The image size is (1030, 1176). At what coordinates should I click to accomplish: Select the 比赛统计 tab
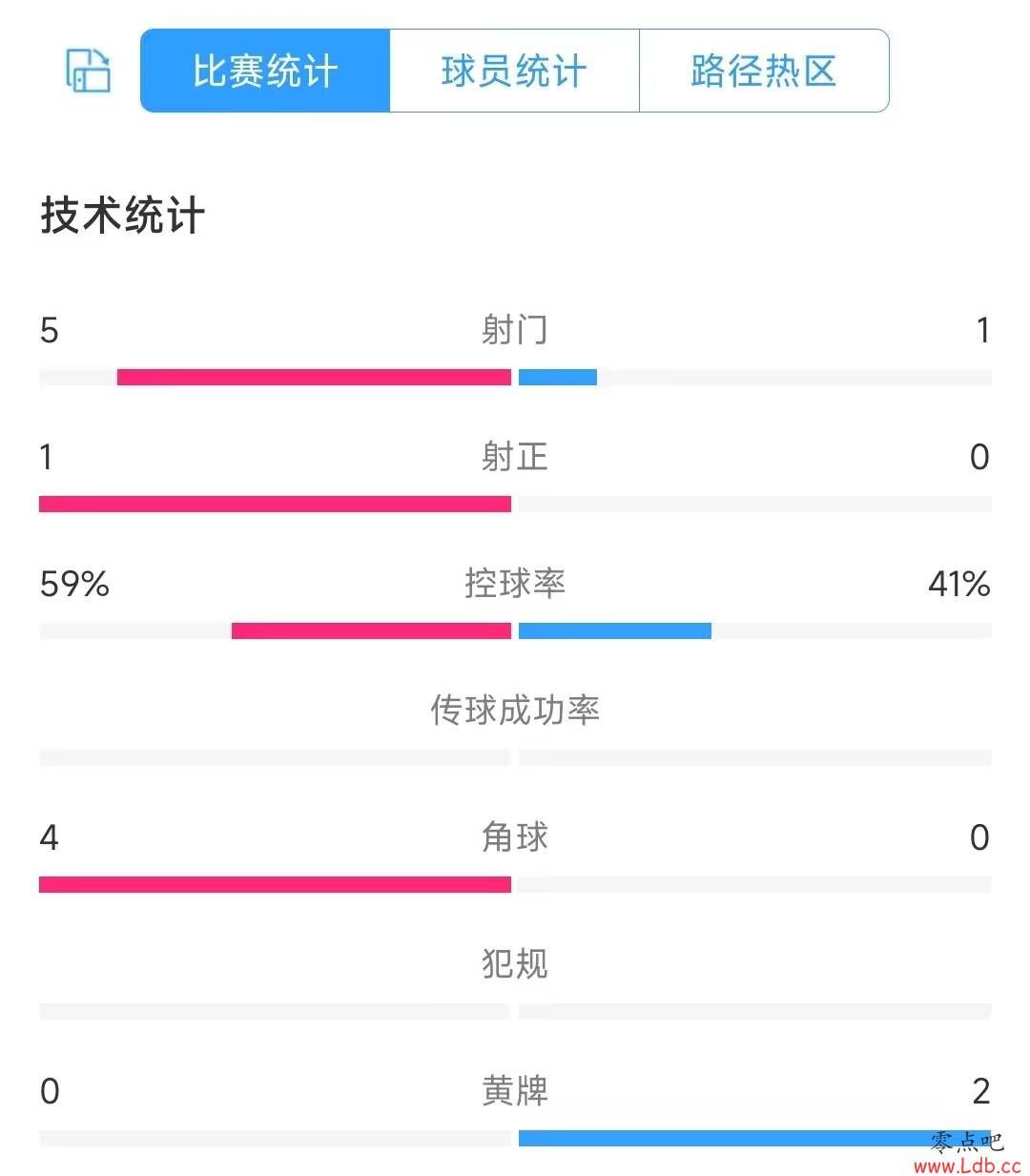(x=265, y=71)
